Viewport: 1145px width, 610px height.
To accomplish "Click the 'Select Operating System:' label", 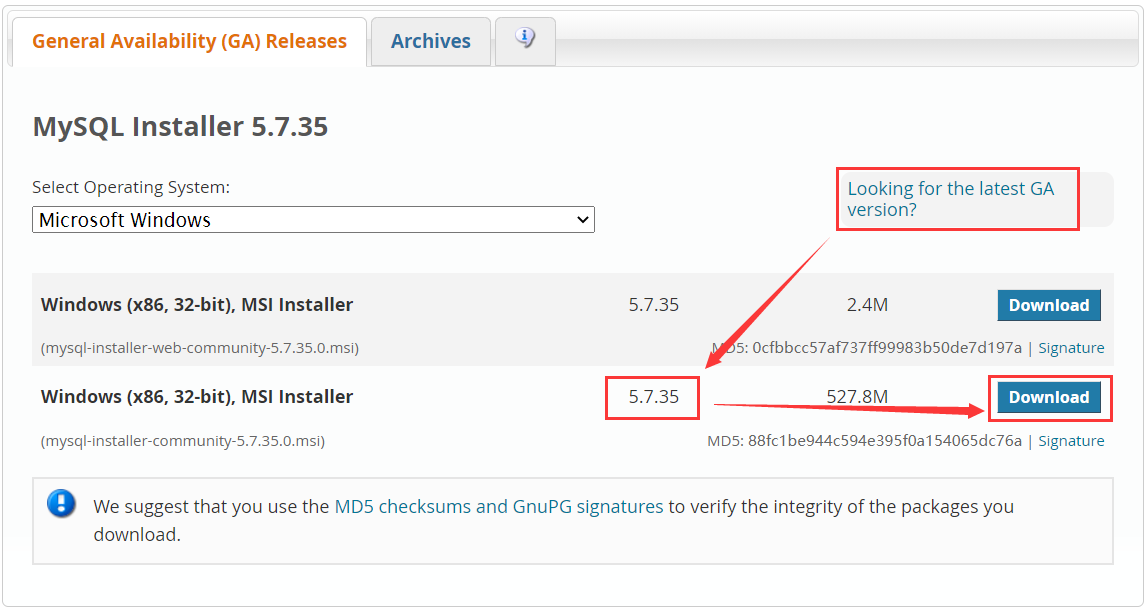I will point(131,187).
